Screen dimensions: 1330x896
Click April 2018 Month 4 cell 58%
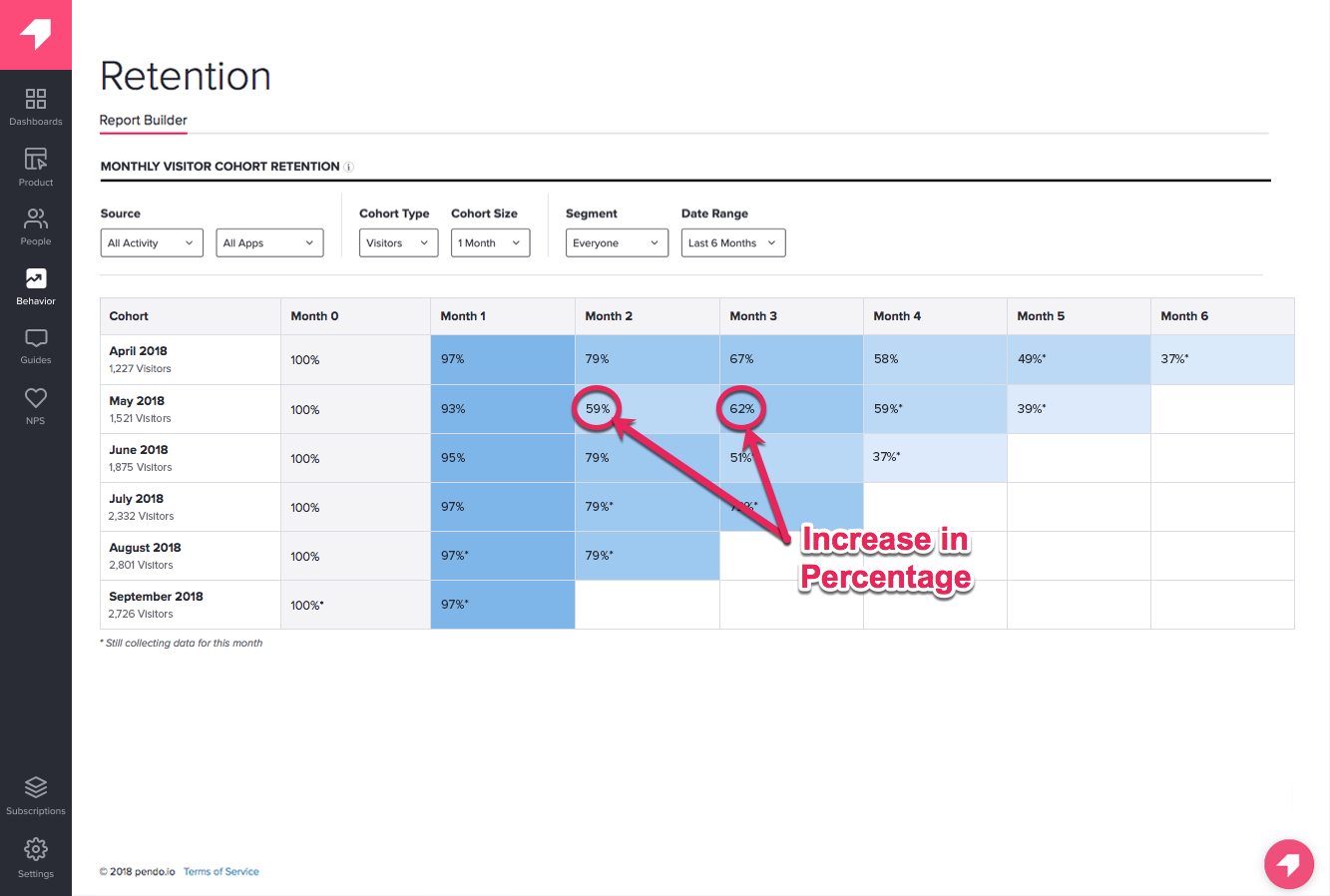click(935, 359)
